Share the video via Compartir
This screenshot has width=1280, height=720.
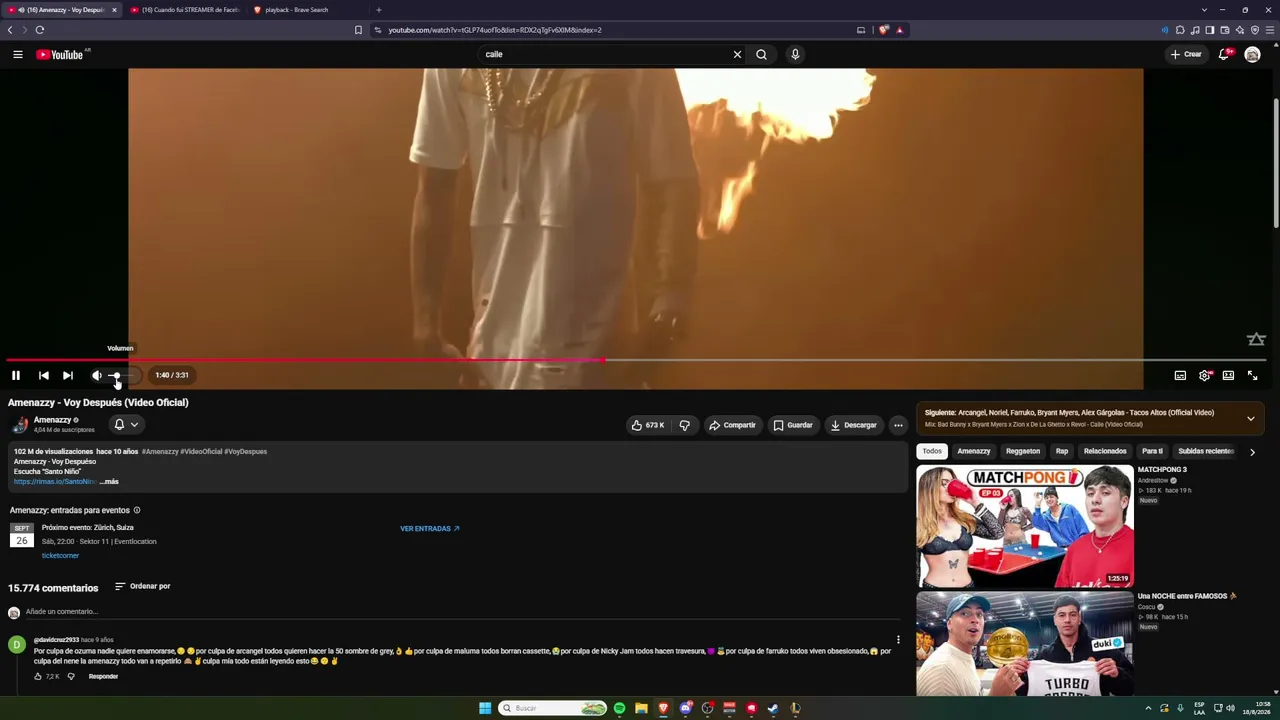pos(732,425)
